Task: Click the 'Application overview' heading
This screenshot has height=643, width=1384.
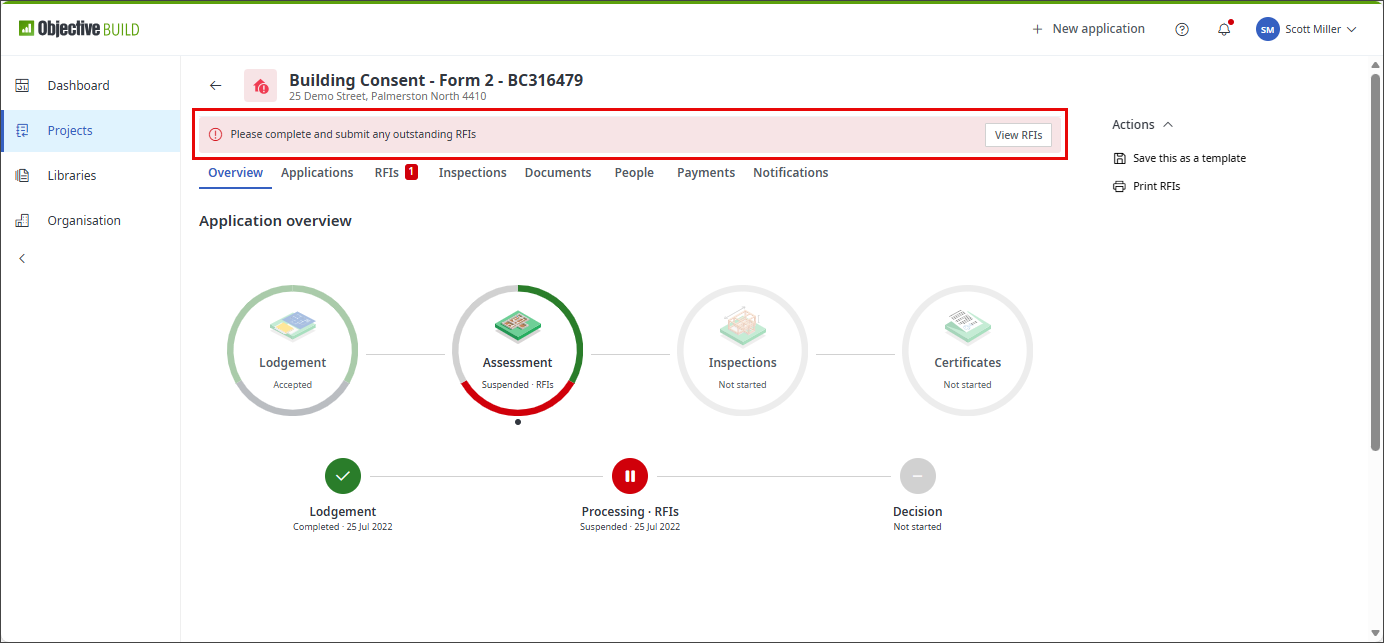Action: point(275,221)
